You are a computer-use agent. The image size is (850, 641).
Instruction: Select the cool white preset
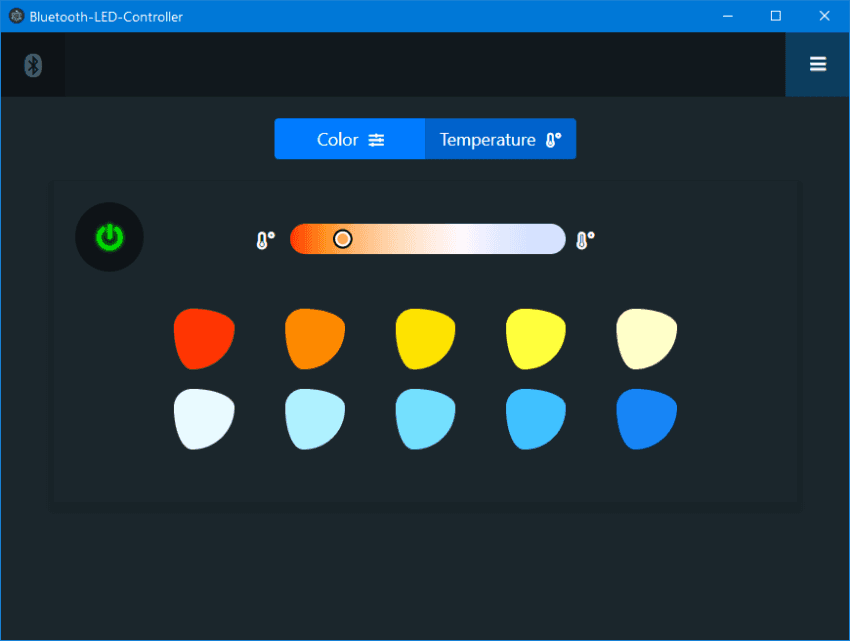pos(203,419)
